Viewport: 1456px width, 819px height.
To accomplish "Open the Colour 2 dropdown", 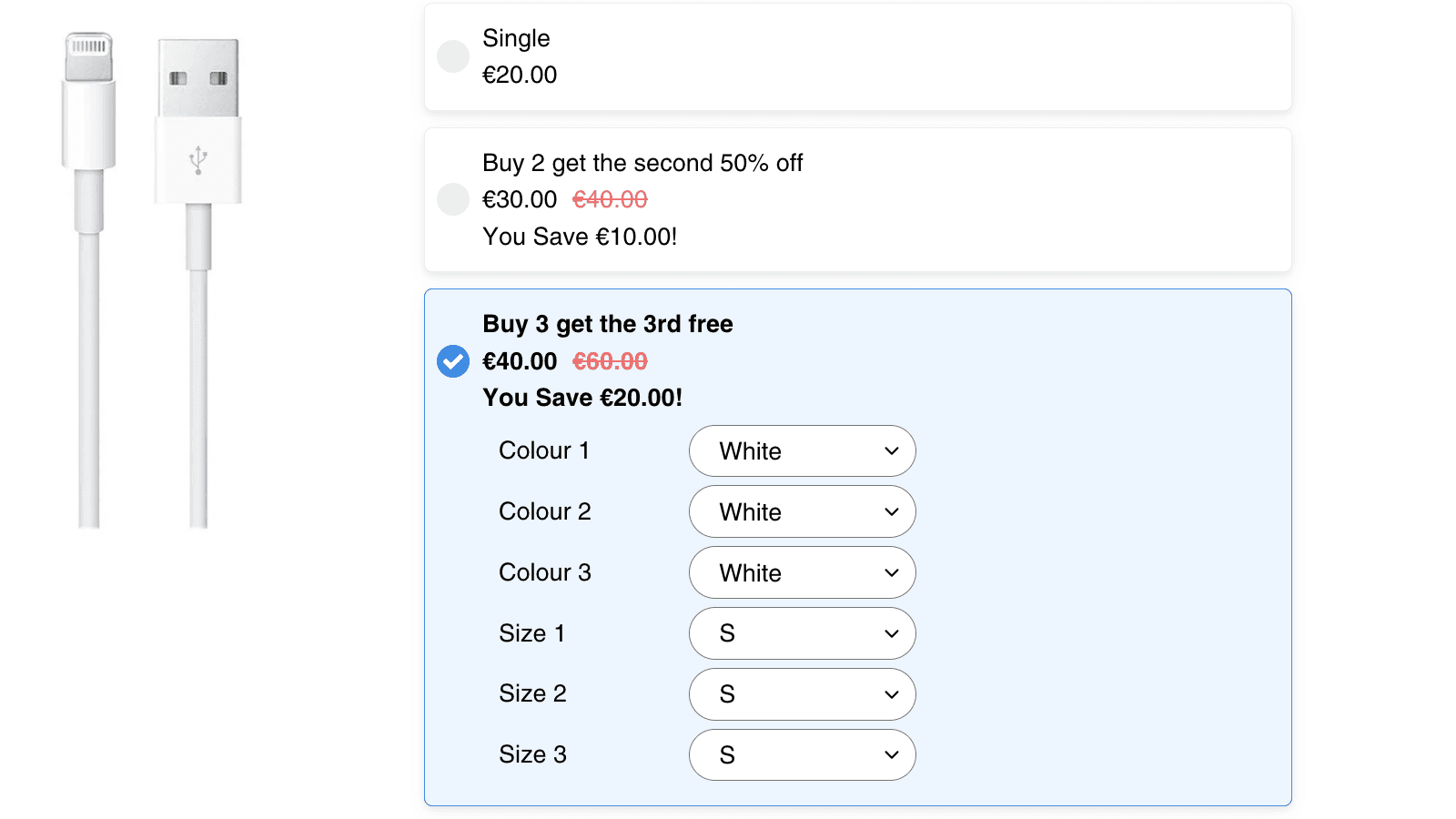I will 802,512.
